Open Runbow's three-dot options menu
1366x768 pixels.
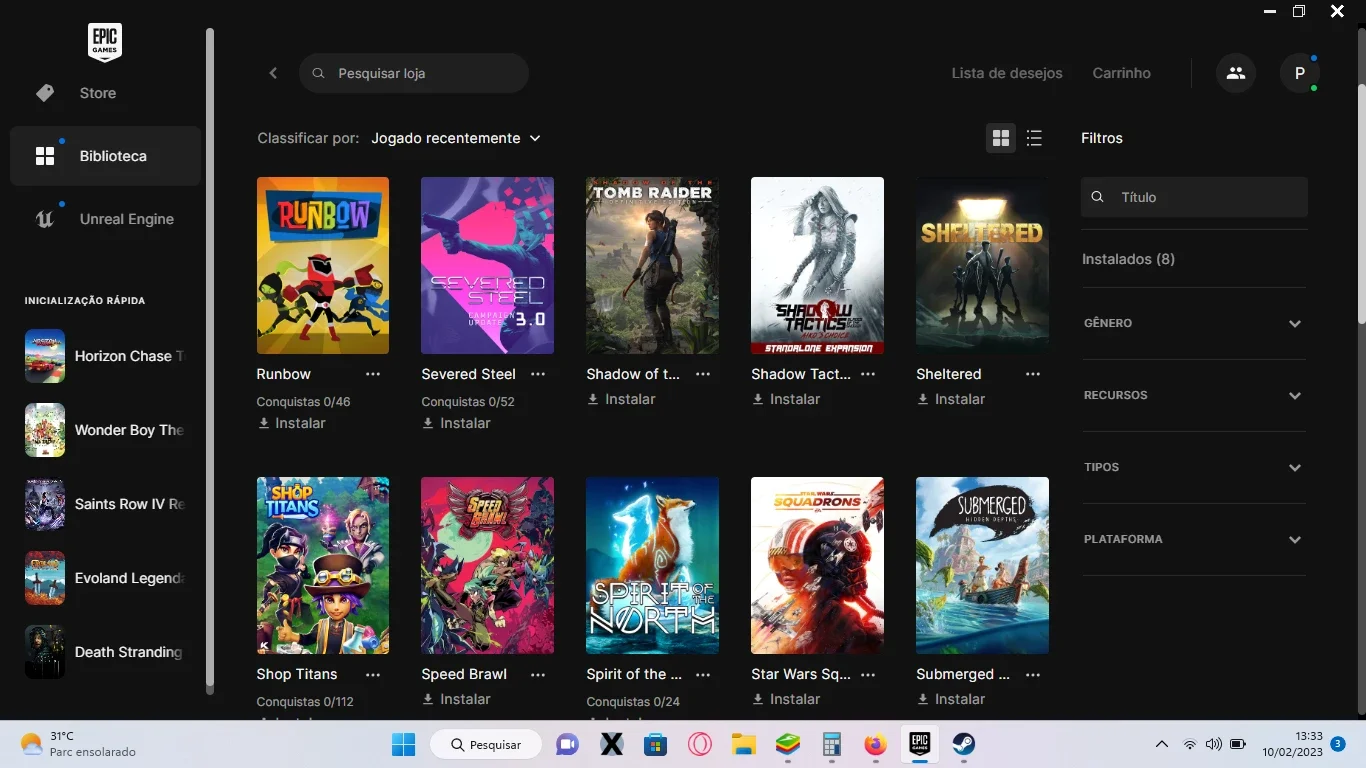pos(373,374)
